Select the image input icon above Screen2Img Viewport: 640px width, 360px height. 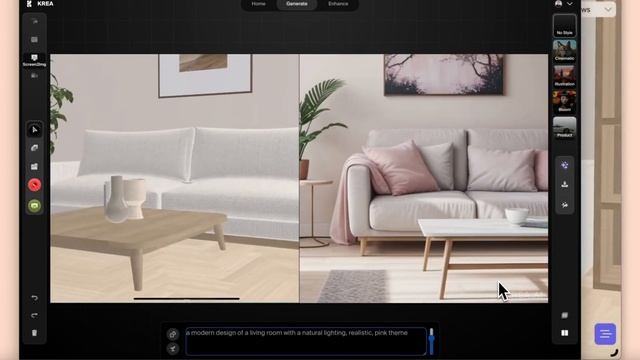[34, 40]
